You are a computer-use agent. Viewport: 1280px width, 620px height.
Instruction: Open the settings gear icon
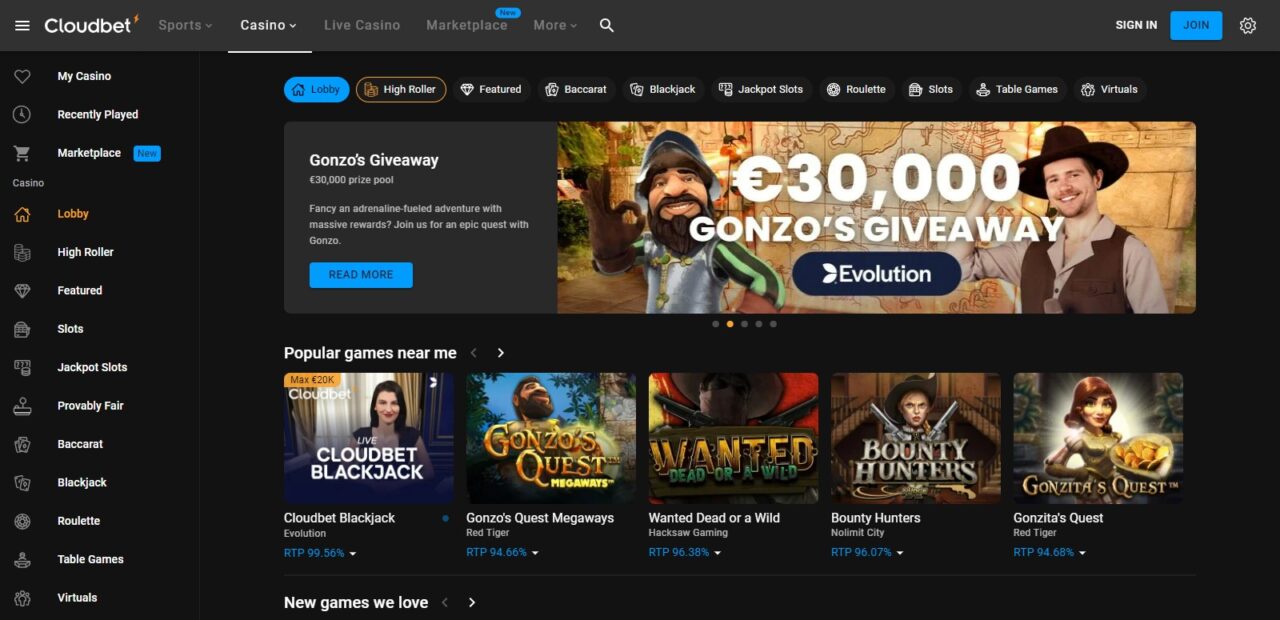(1248, 25)
